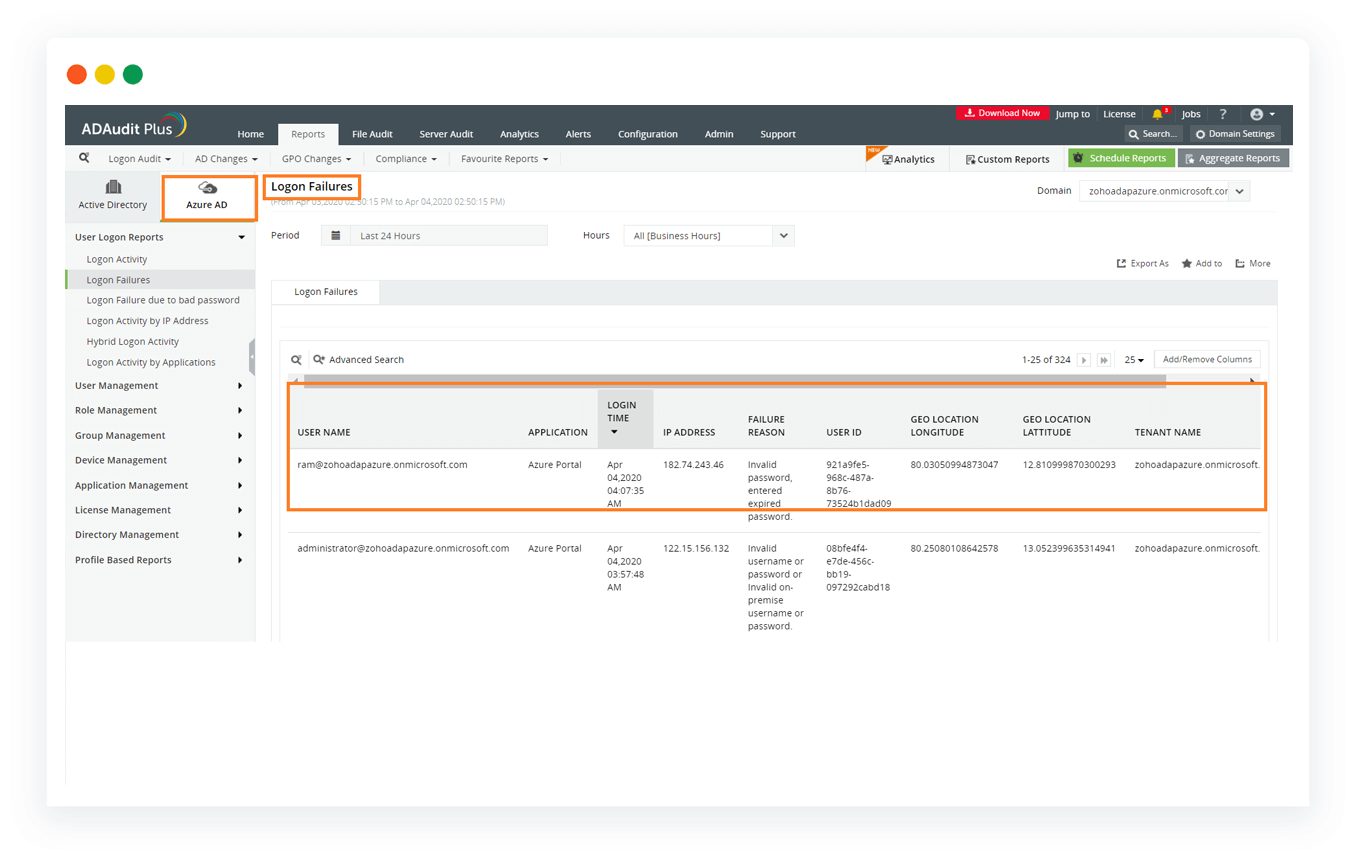Go to the Alerts tab
This screenshot has height=862, width=1356.
(578, 134)
